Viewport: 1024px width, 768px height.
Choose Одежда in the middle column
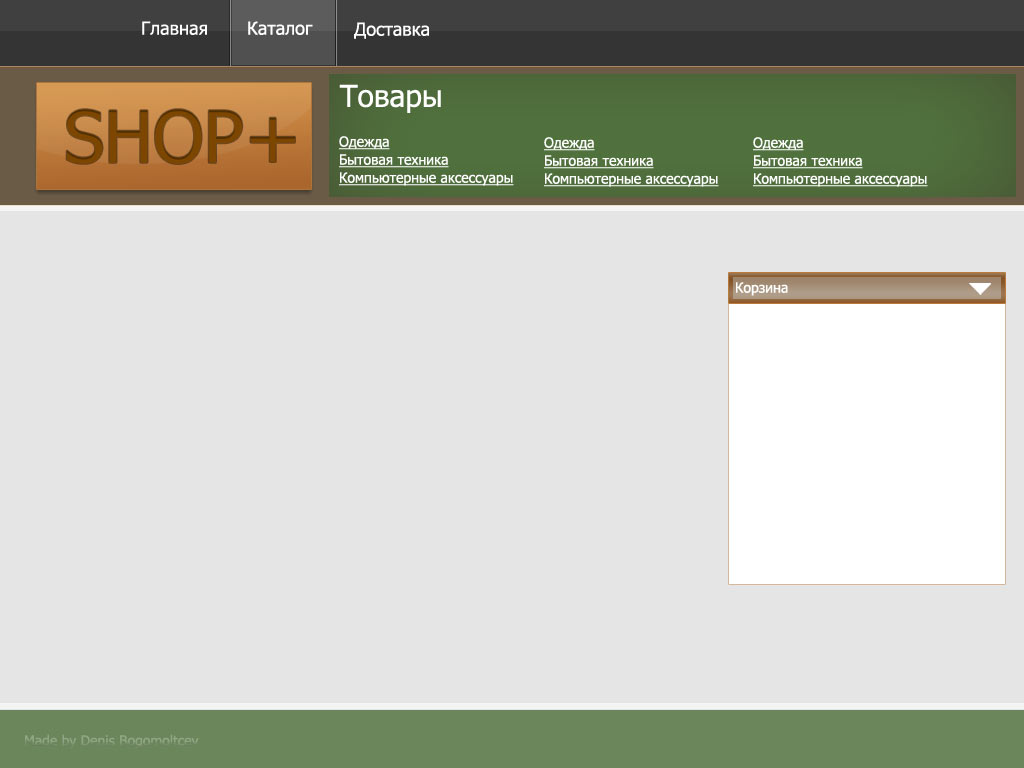[x=569, y=143]
